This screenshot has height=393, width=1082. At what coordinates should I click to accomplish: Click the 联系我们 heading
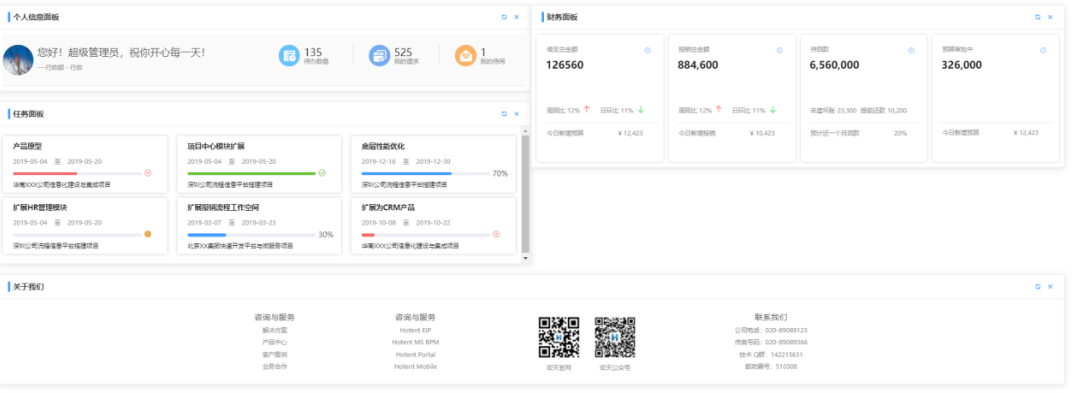click(x=771, y=318)
